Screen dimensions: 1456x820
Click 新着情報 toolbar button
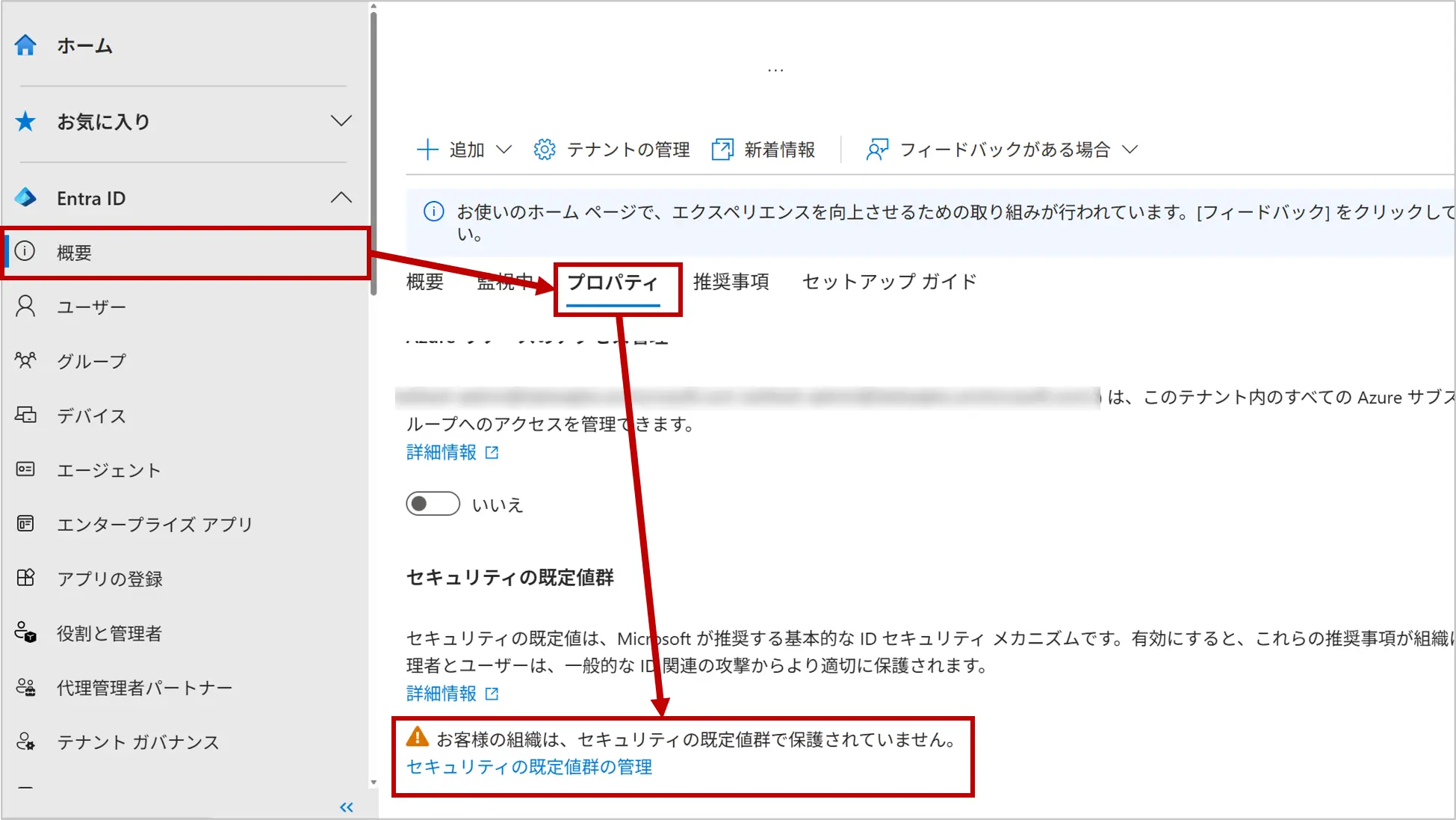click(763, 149)
